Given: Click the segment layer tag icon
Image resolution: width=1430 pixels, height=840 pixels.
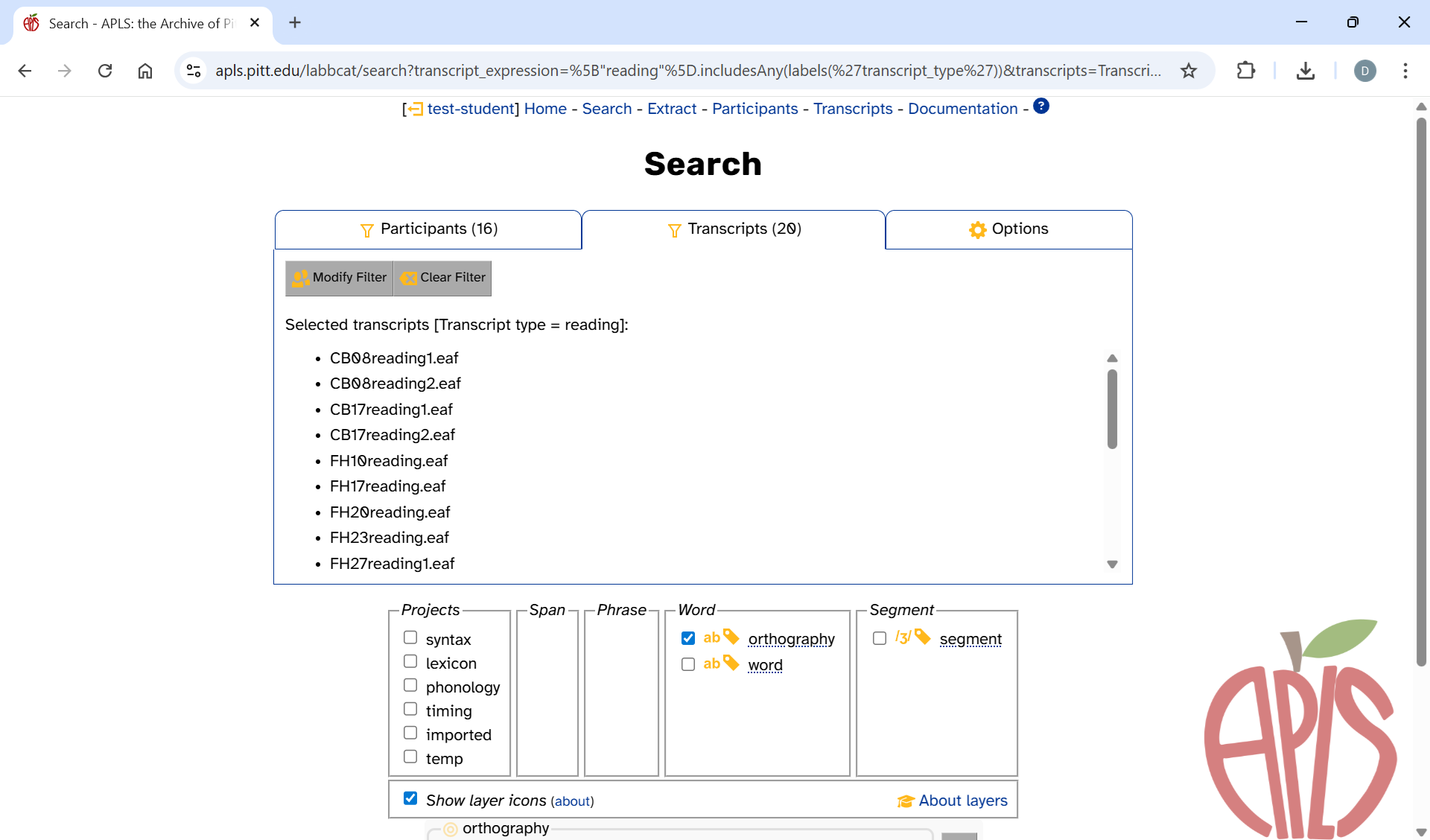Looking at the screenshot, I should (923, 637).
